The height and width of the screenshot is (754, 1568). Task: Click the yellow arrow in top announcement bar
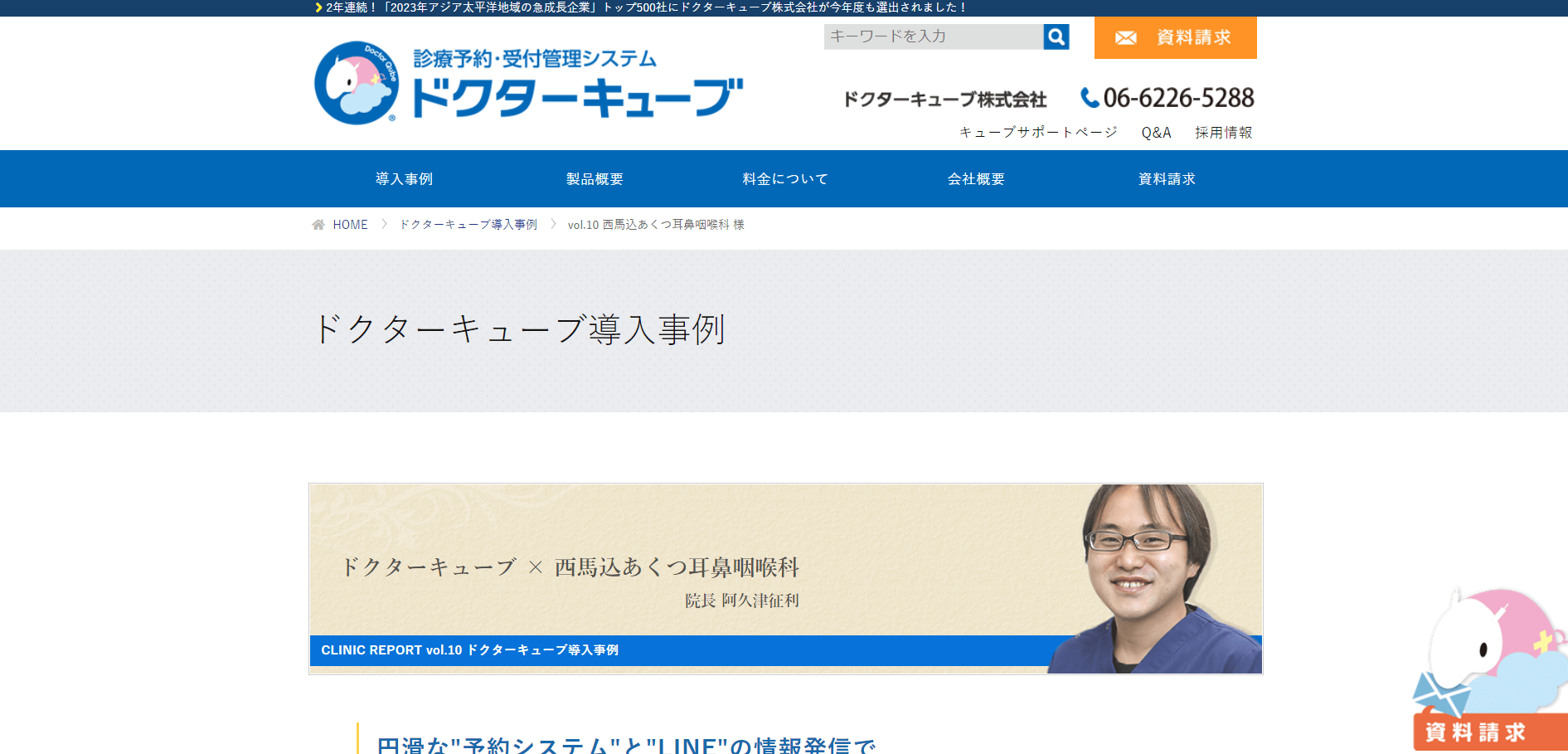point(318,7)
